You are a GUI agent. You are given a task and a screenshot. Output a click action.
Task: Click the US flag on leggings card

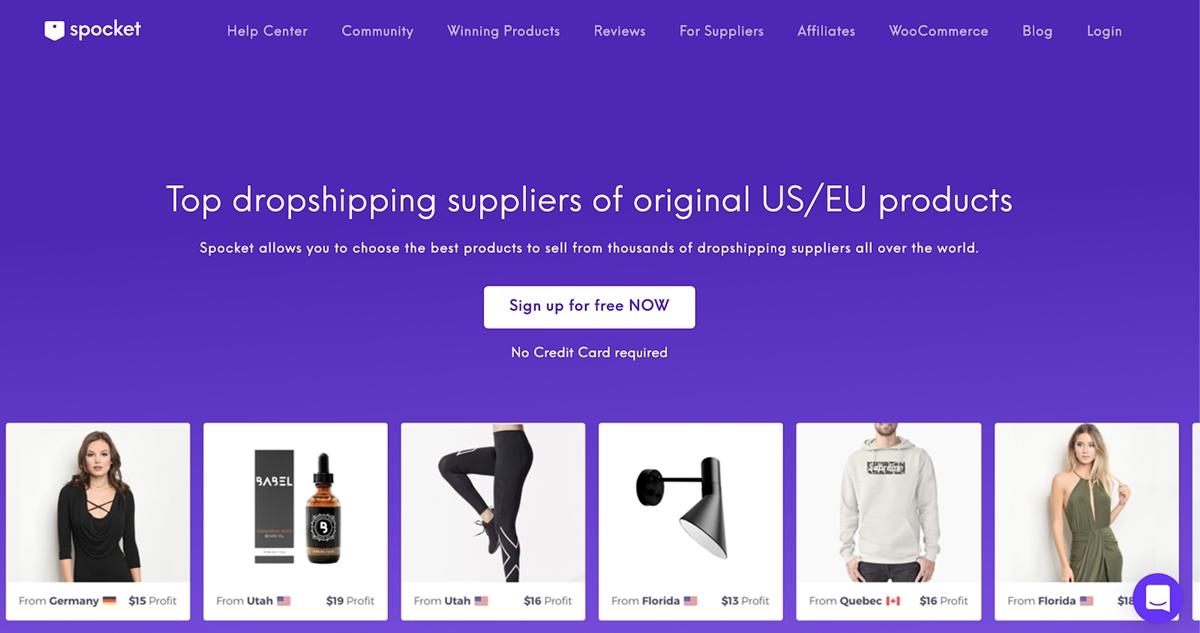[481, 601]
